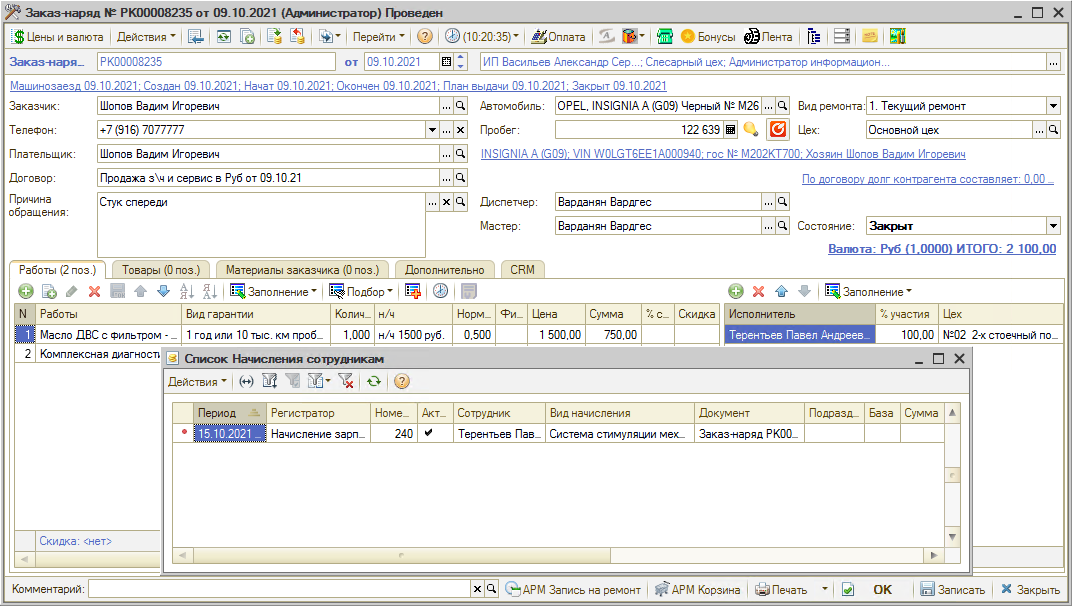Click the help question mark in main toolbar
This screenshot has height=606, width=1072.
(x=425, y=36)
